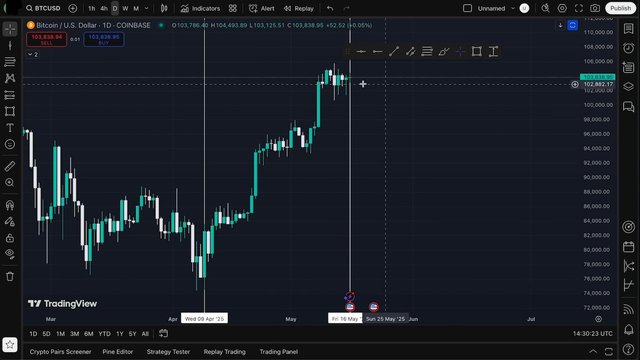
Task: Take a chart snapshot with camera
Action: 595,8
